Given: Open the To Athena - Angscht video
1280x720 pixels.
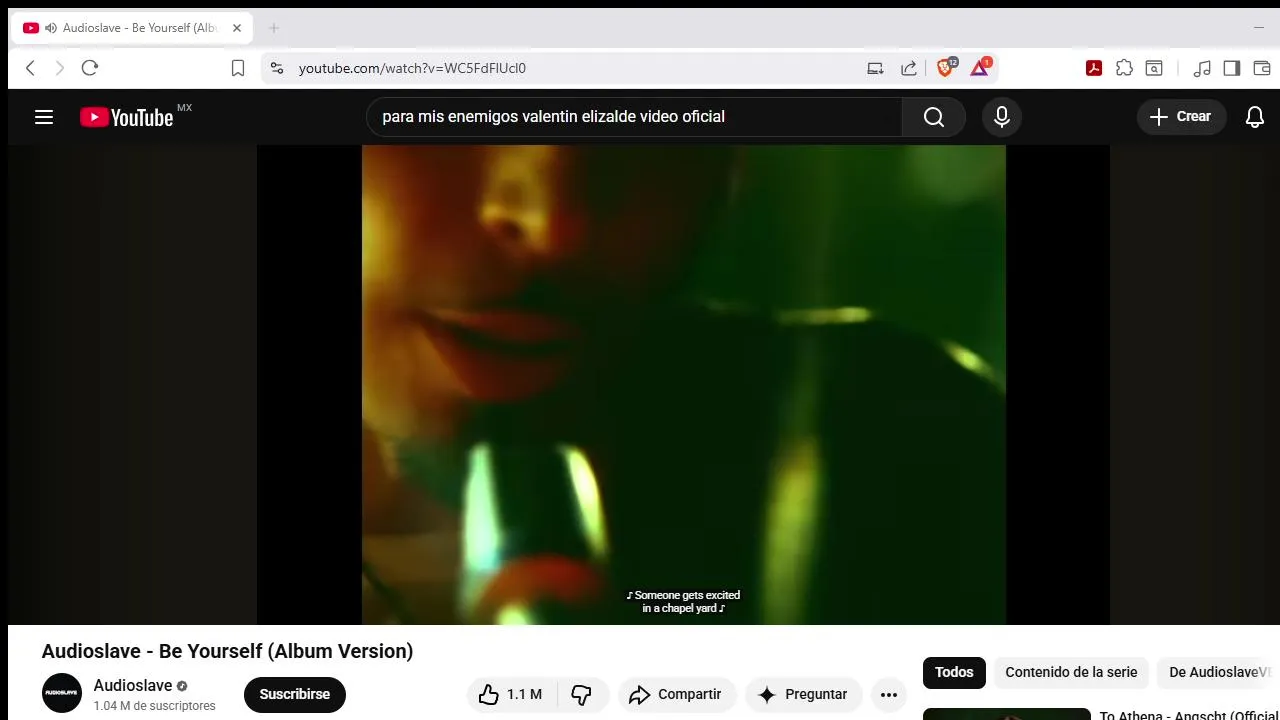Looking at the screenshot, I should click(1189, 715).
